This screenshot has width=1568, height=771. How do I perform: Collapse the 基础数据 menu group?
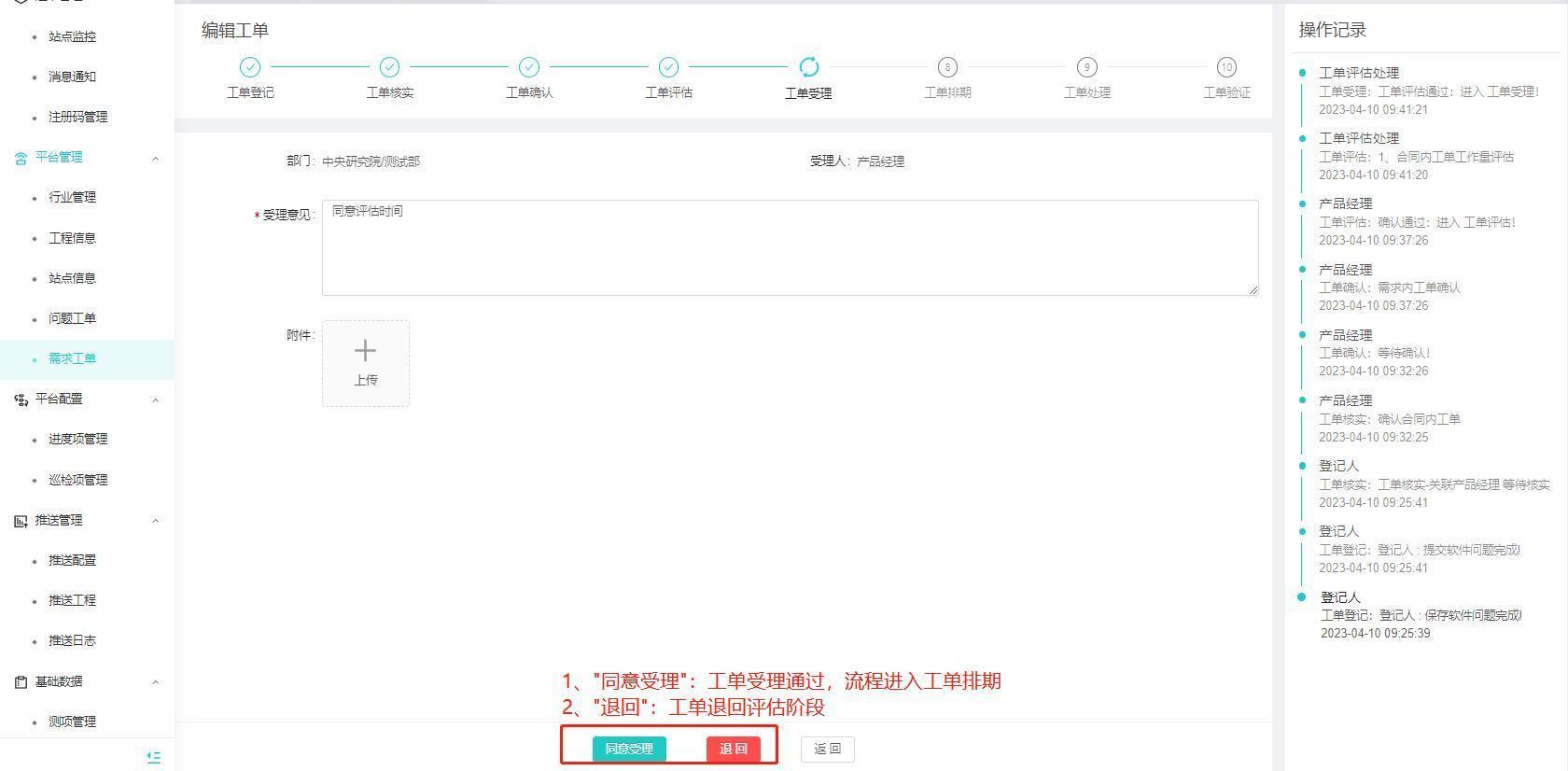(155, 682)
